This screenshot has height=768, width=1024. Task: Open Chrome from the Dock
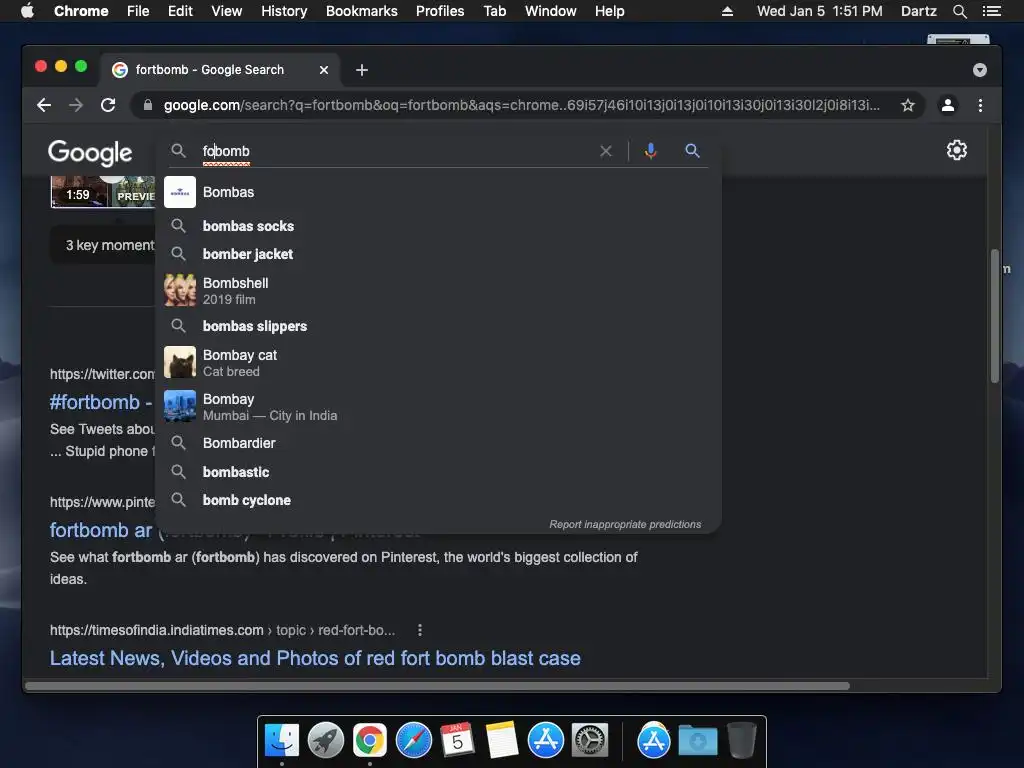pyautogui.click(x=370, y=741)
